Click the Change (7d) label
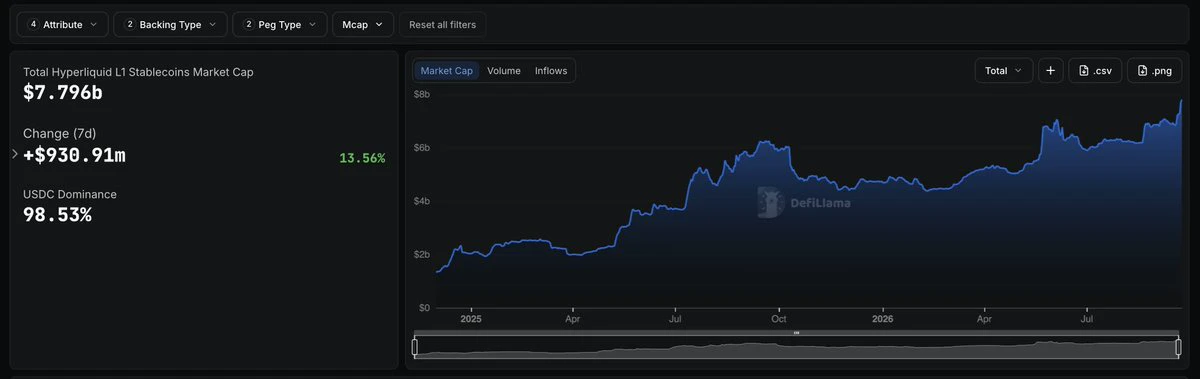The image size is (1200, 379). click(x=59, y=133)
